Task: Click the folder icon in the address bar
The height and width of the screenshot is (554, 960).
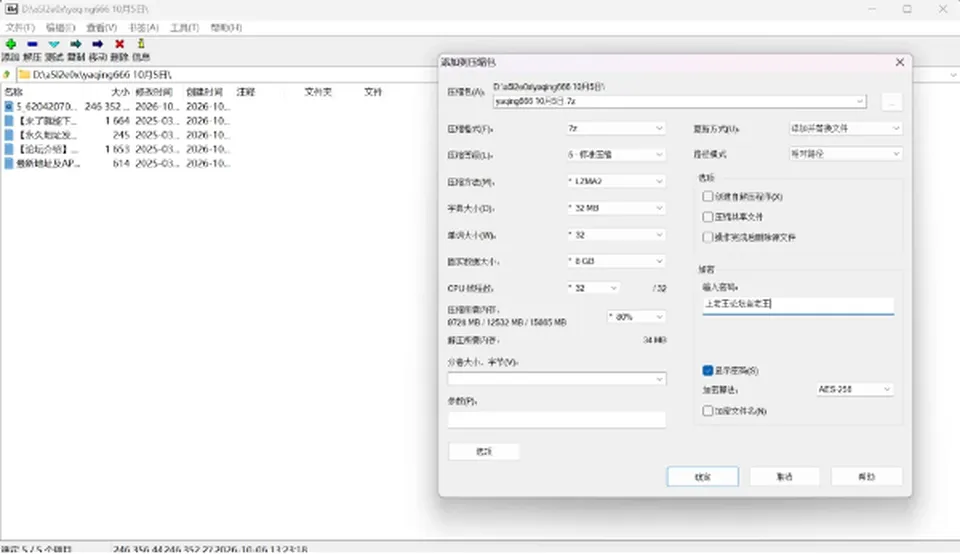Action: (24, 75)
